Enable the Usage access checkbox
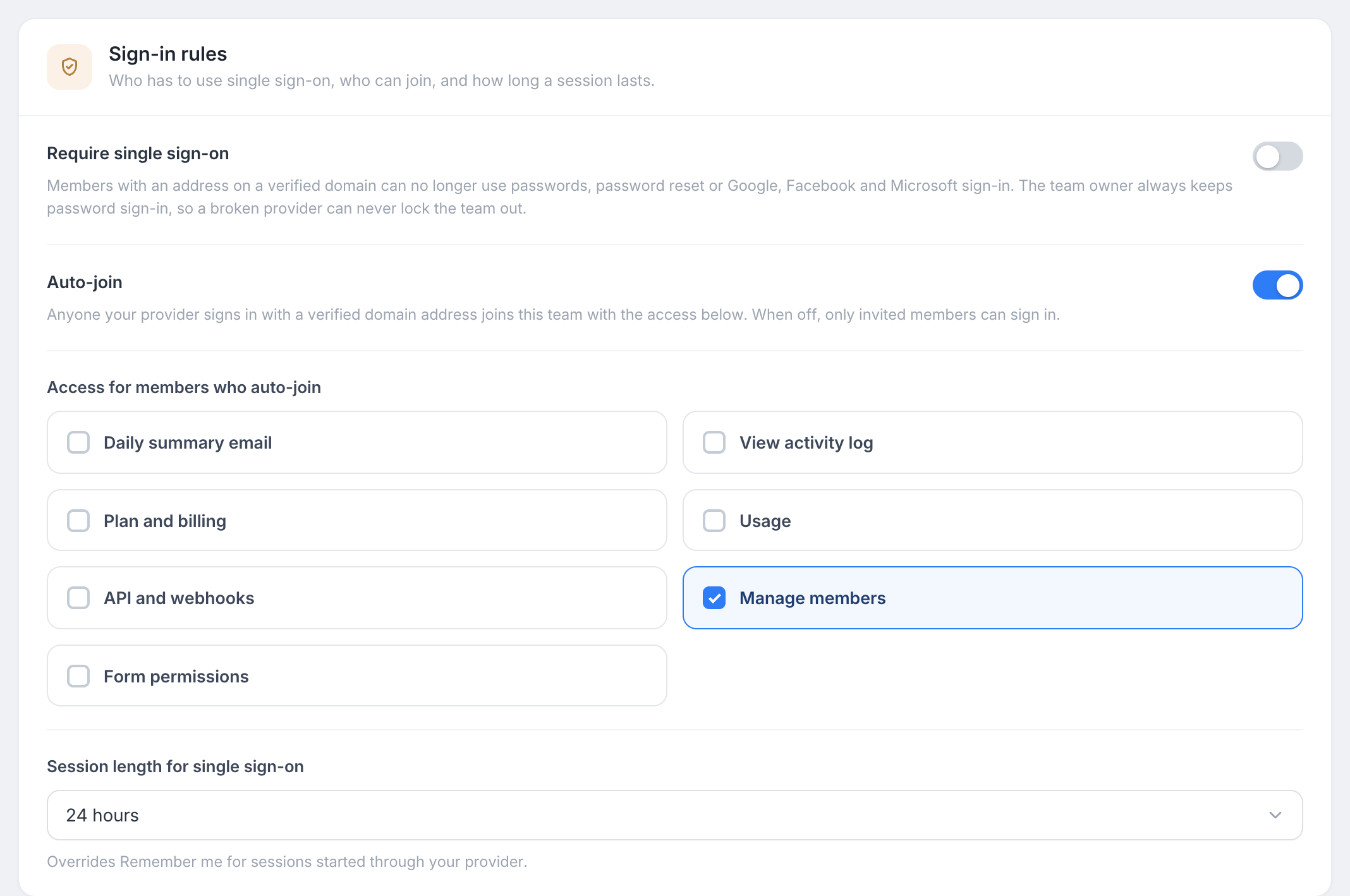Viewport: 1350px width, 896px height. [x=714, y=521]
